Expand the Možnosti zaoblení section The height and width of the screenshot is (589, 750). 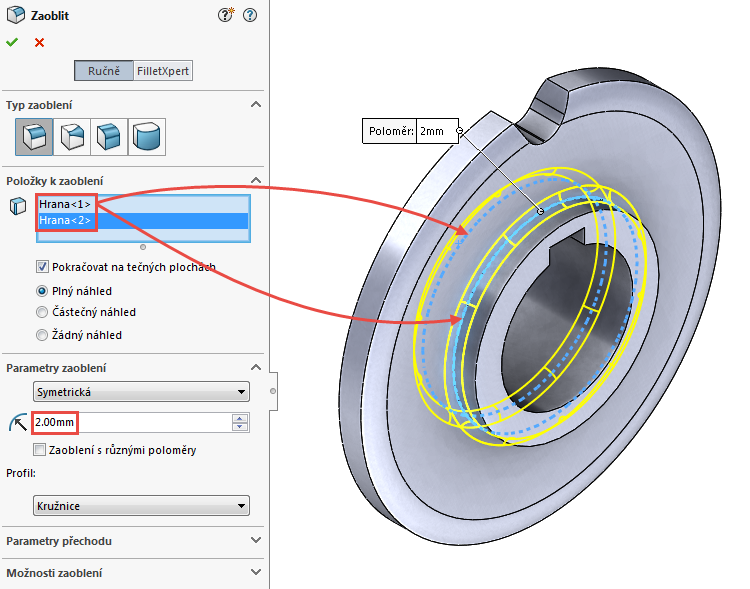pyautogui.click(x=256, y=572)
